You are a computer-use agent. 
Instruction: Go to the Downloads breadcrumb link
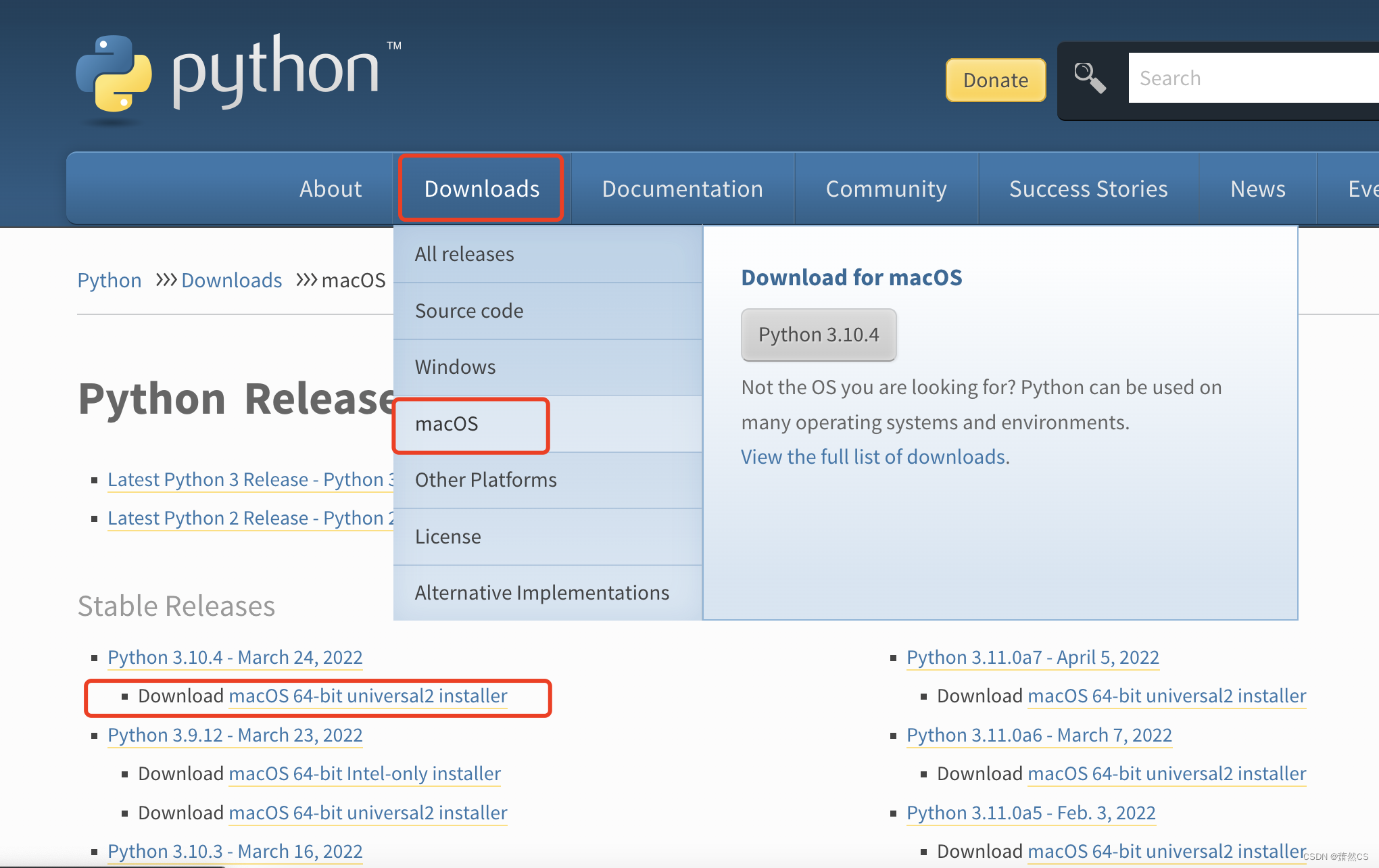(231, 281)
